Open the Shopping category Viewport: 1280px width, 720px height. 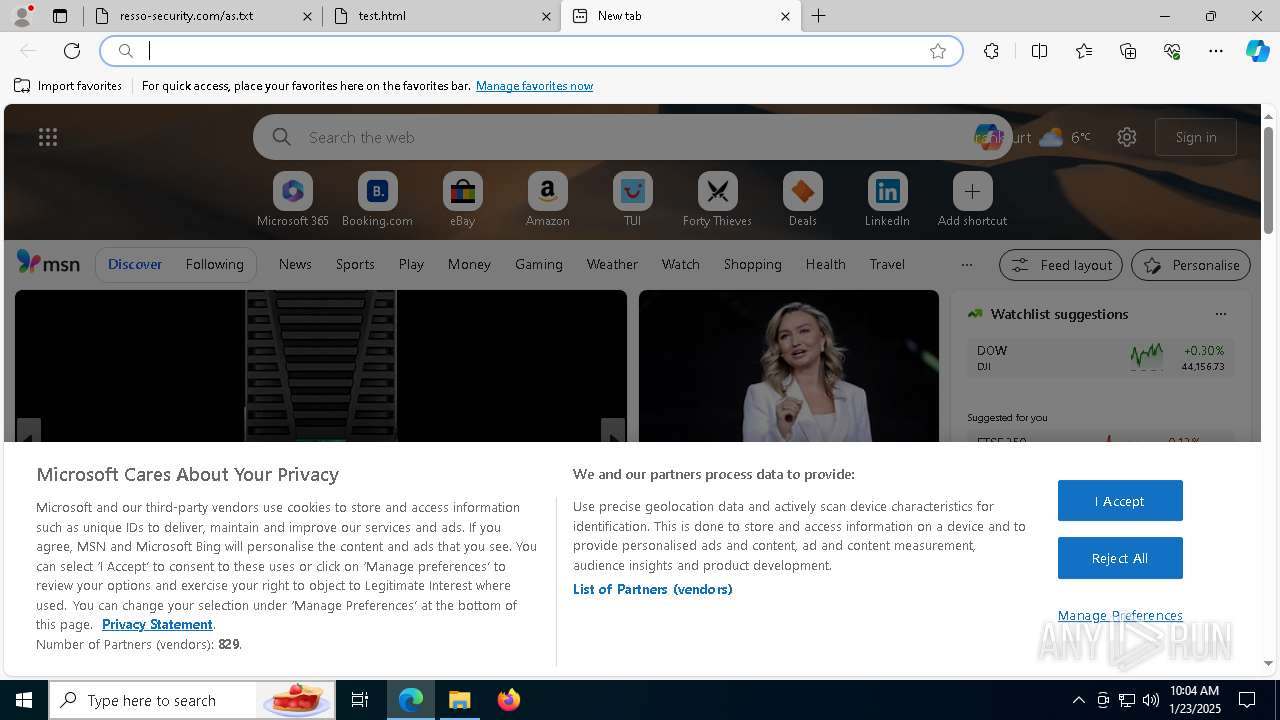pyautogui.click(x=752, y=264)
